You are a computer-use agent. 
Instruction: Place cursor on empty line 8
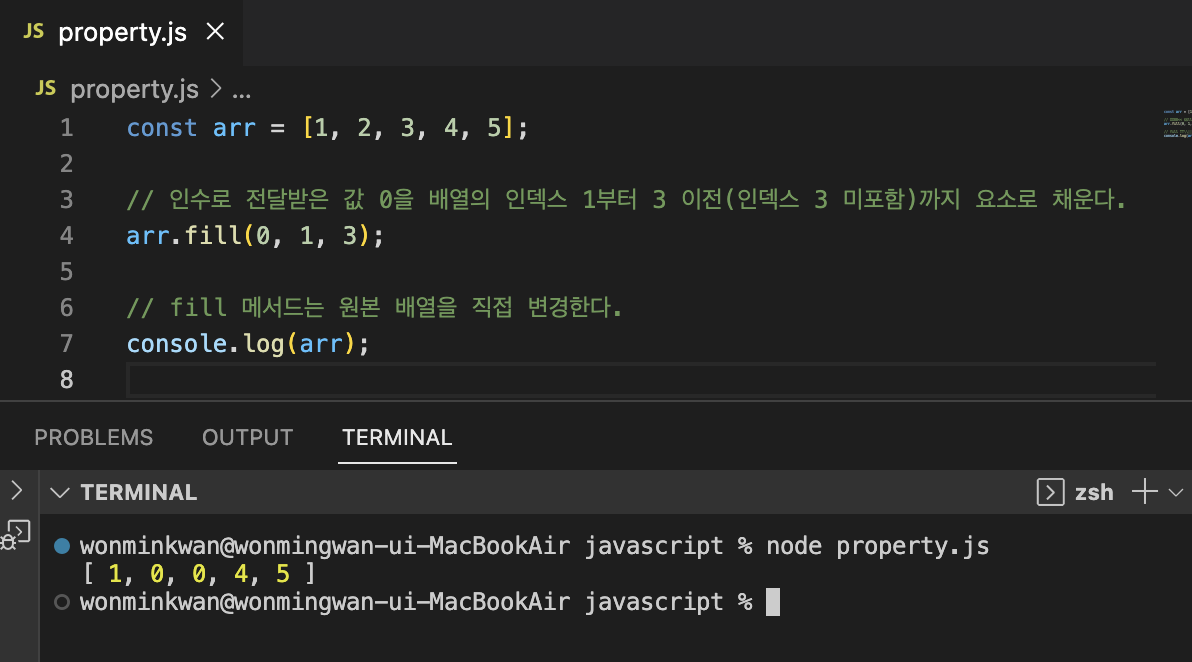pos(642,379)
